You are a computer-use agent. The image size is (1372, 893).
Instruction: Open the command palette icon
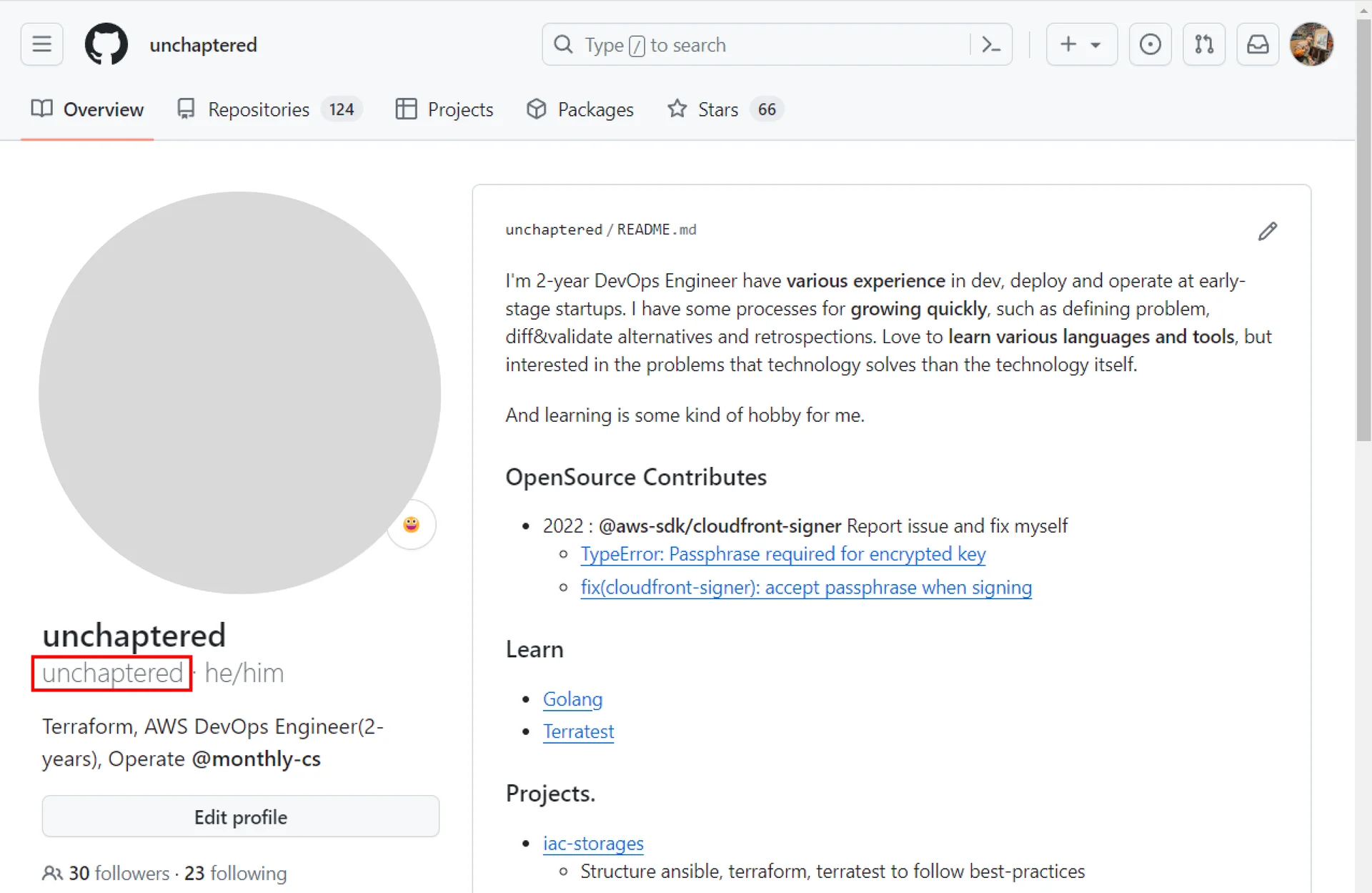click(990, 44)
